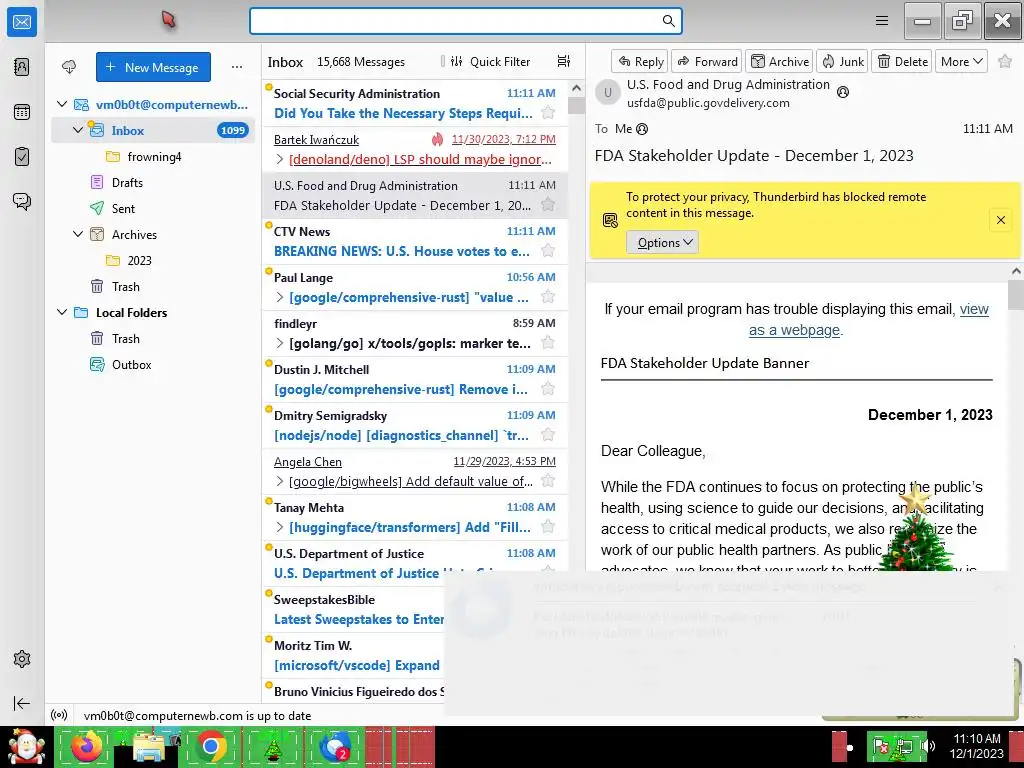This screenshot has width=1024, height=768.
Task: Open remote content Options dropdown
Action: [662, 242]
